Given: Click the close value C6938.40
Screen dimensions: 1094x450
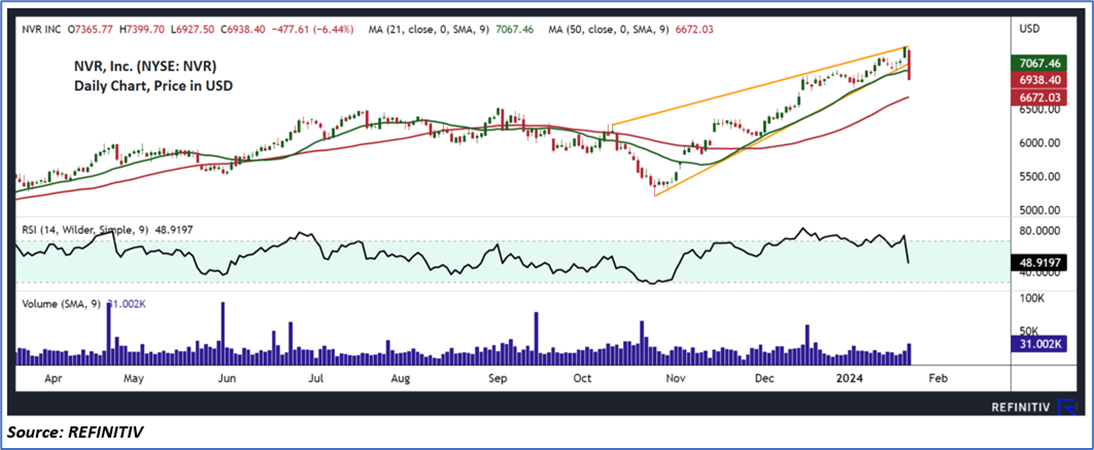Looking at the screenshot, I should click(x=241, y=30).
